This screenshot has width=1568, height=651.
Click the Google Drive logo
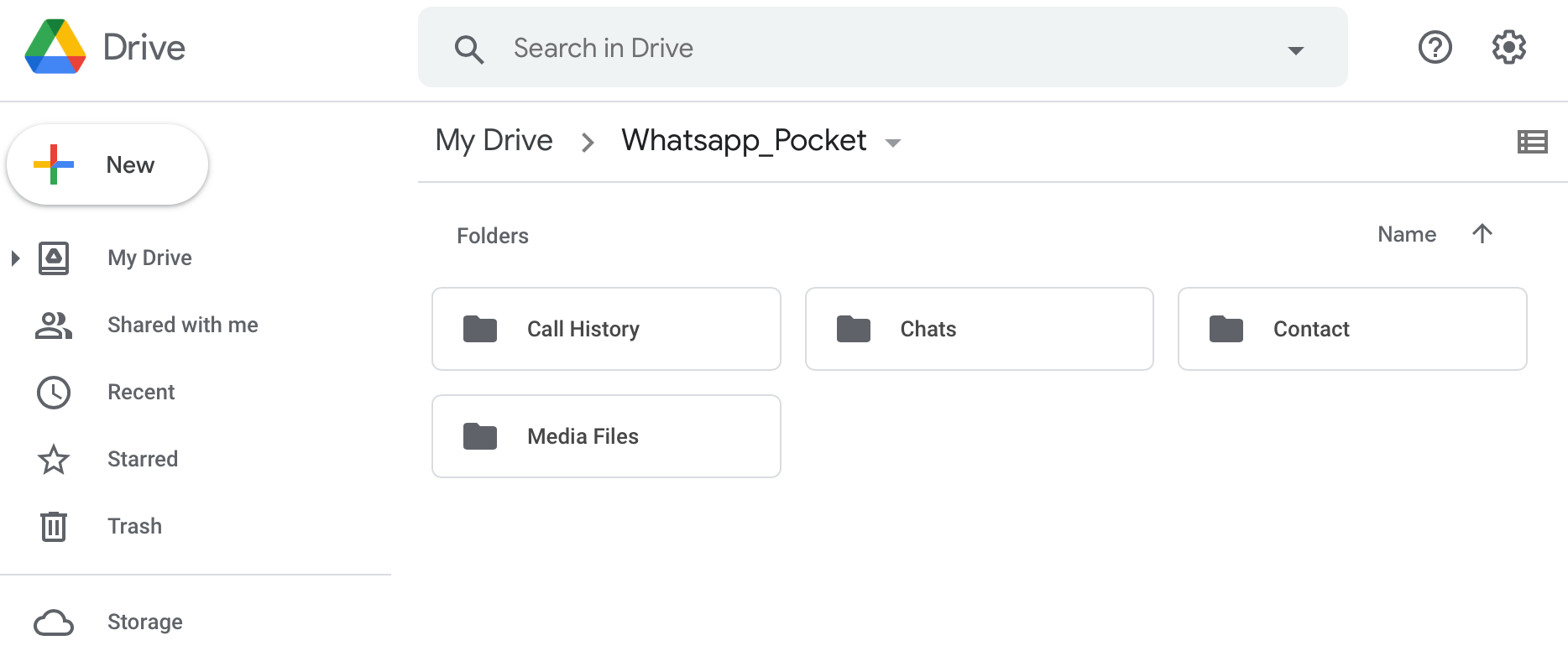55,47
